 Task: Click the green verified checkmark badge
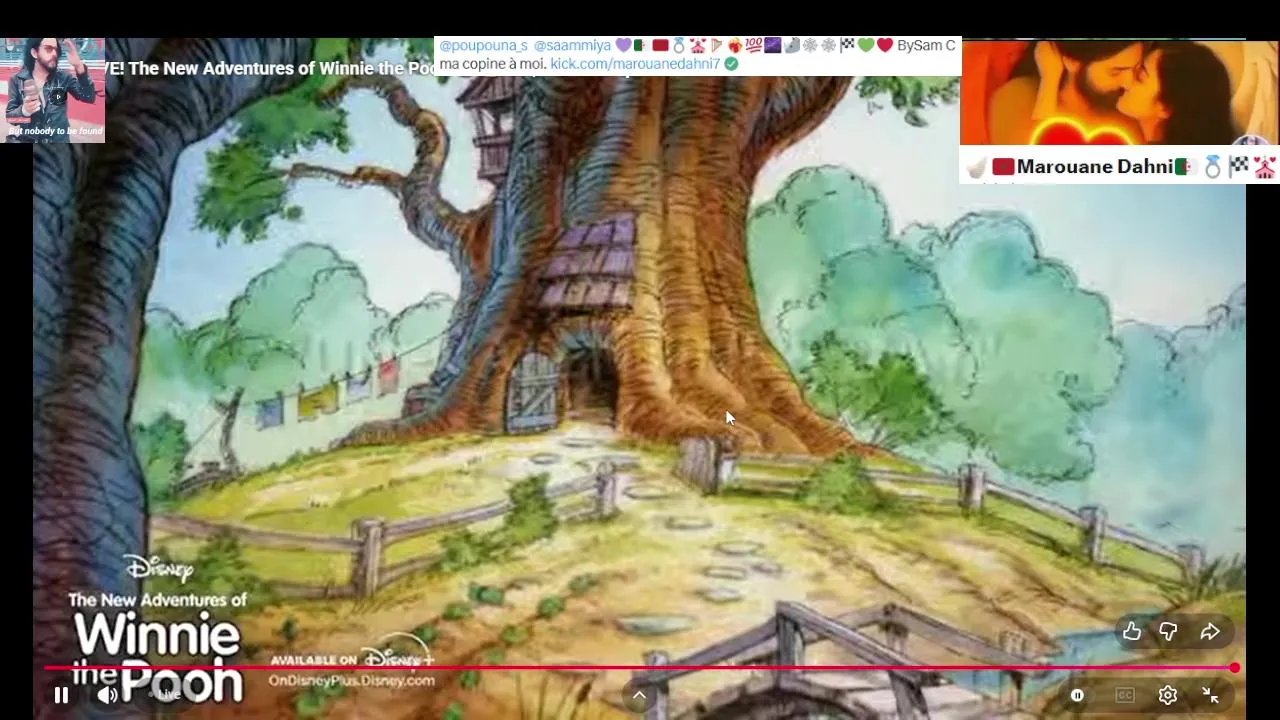[731, 63]
